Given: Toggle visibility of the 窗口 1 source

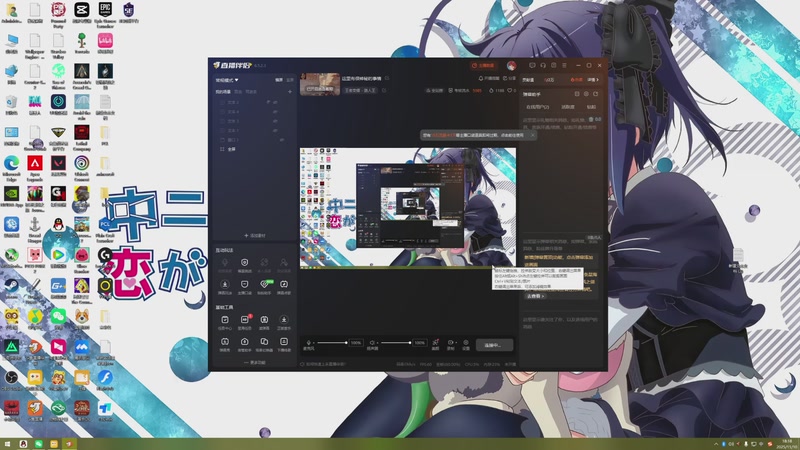Looking at the screenshot, I should coord(282,140).
